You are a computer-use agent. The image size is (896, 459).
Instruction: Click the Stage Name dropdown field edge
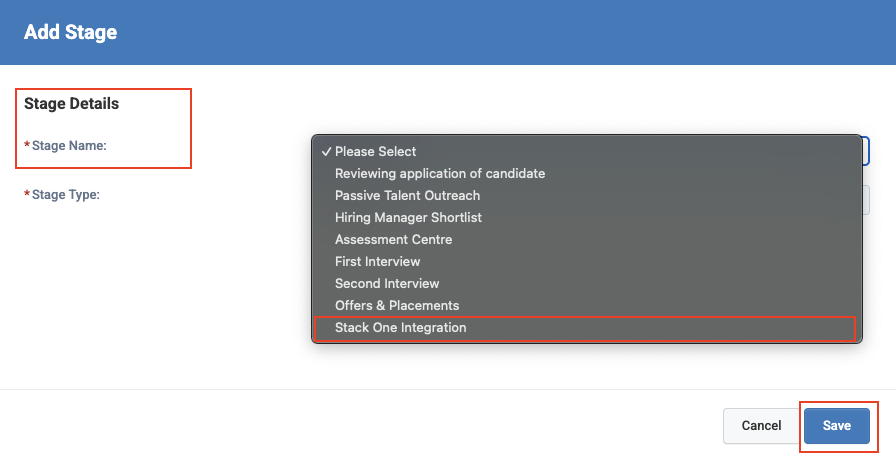pyautogui.click(x=866, y=151)
